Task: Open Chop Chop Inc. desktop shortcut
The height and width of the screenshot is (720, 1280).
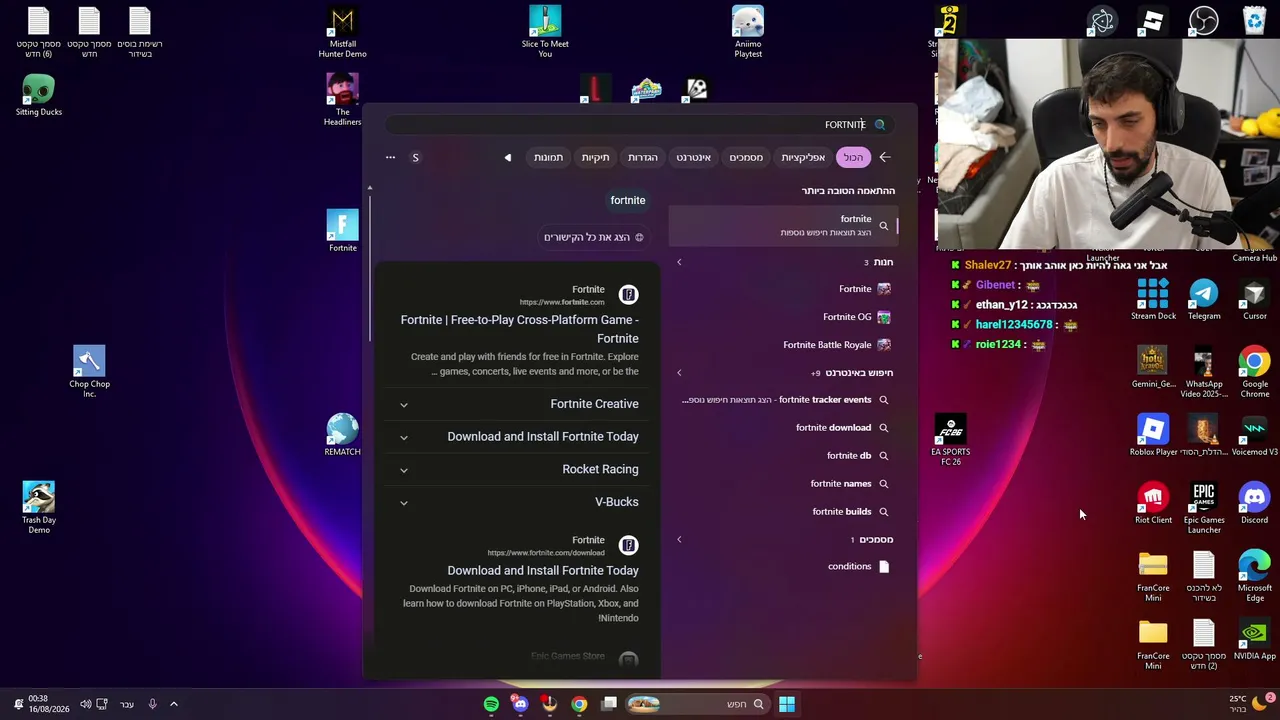Action: point(89,372)
